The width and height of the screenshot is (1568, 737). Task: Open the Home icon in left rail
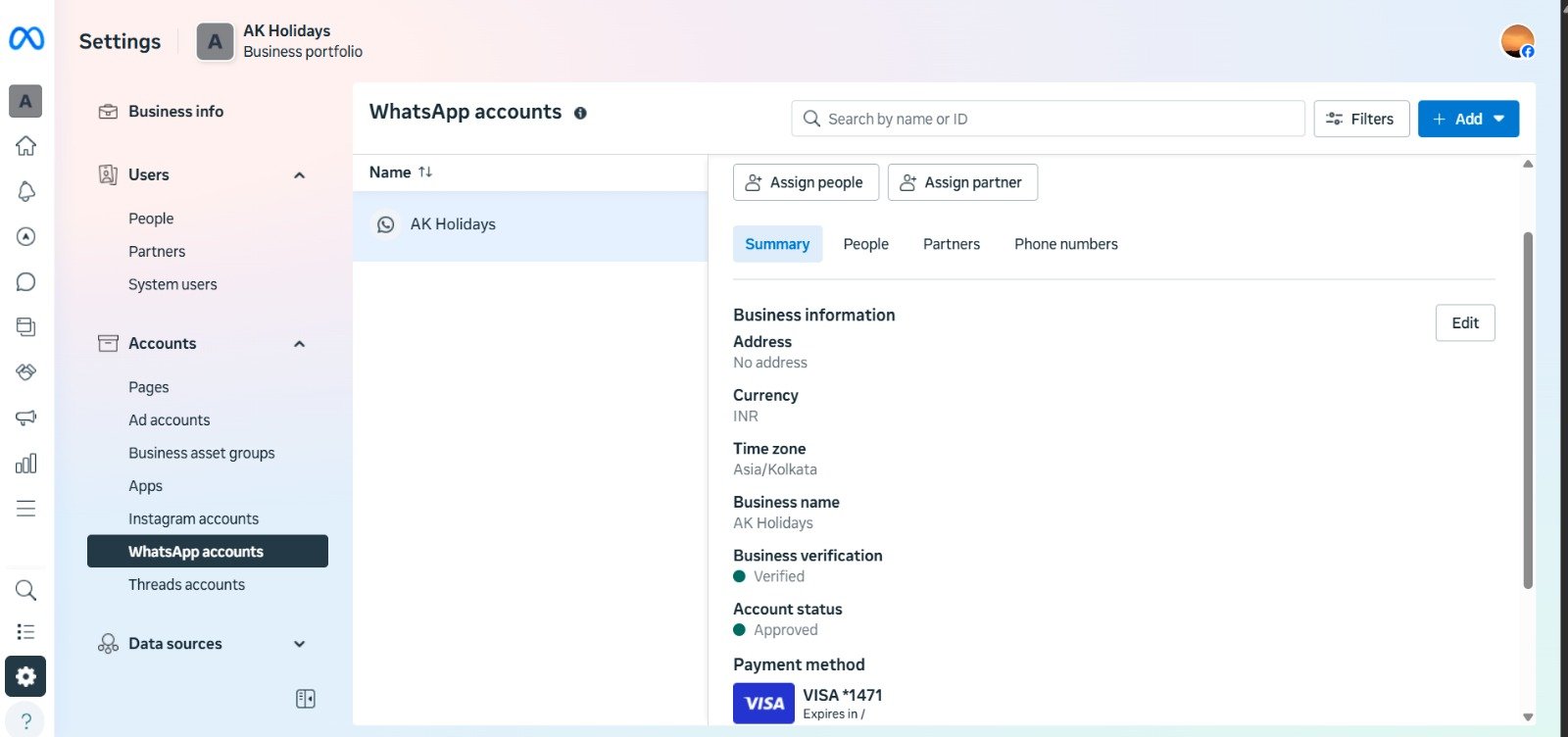click(x=26, y=146)
